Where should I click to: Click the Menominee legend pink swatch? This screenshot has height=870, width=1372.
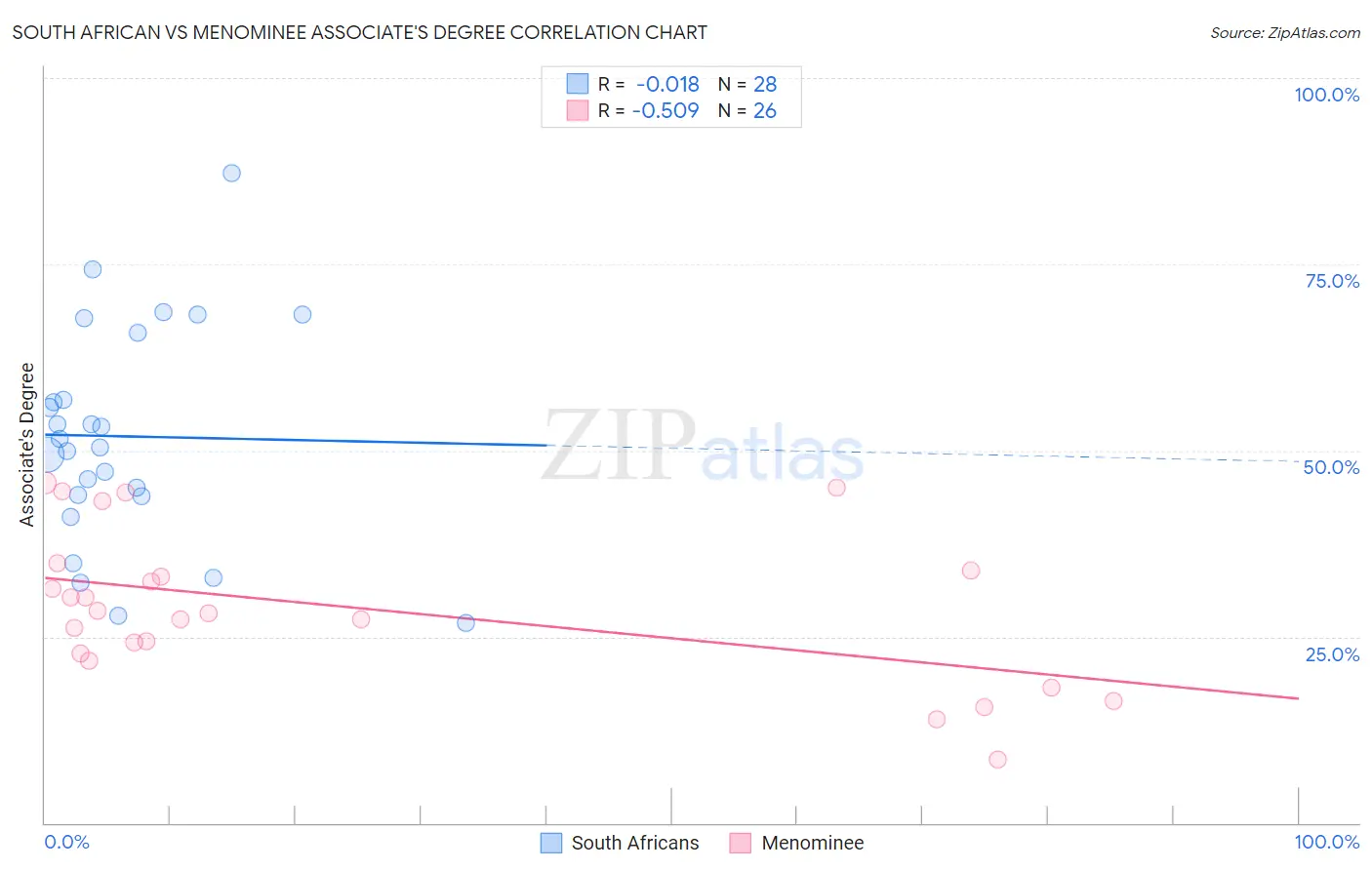pos(741,843)
